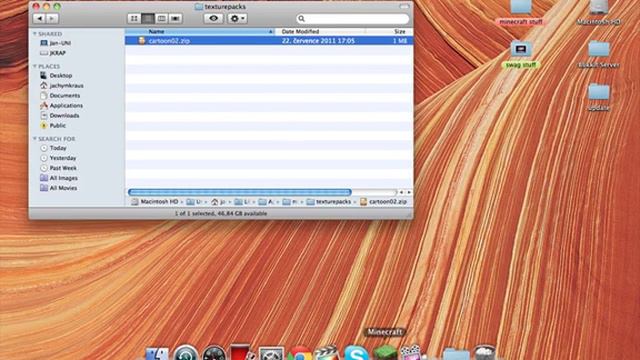The image size is (640, 360).
Task: Click the horizontal scrollbar thumb
Action: tap(240, 192)
